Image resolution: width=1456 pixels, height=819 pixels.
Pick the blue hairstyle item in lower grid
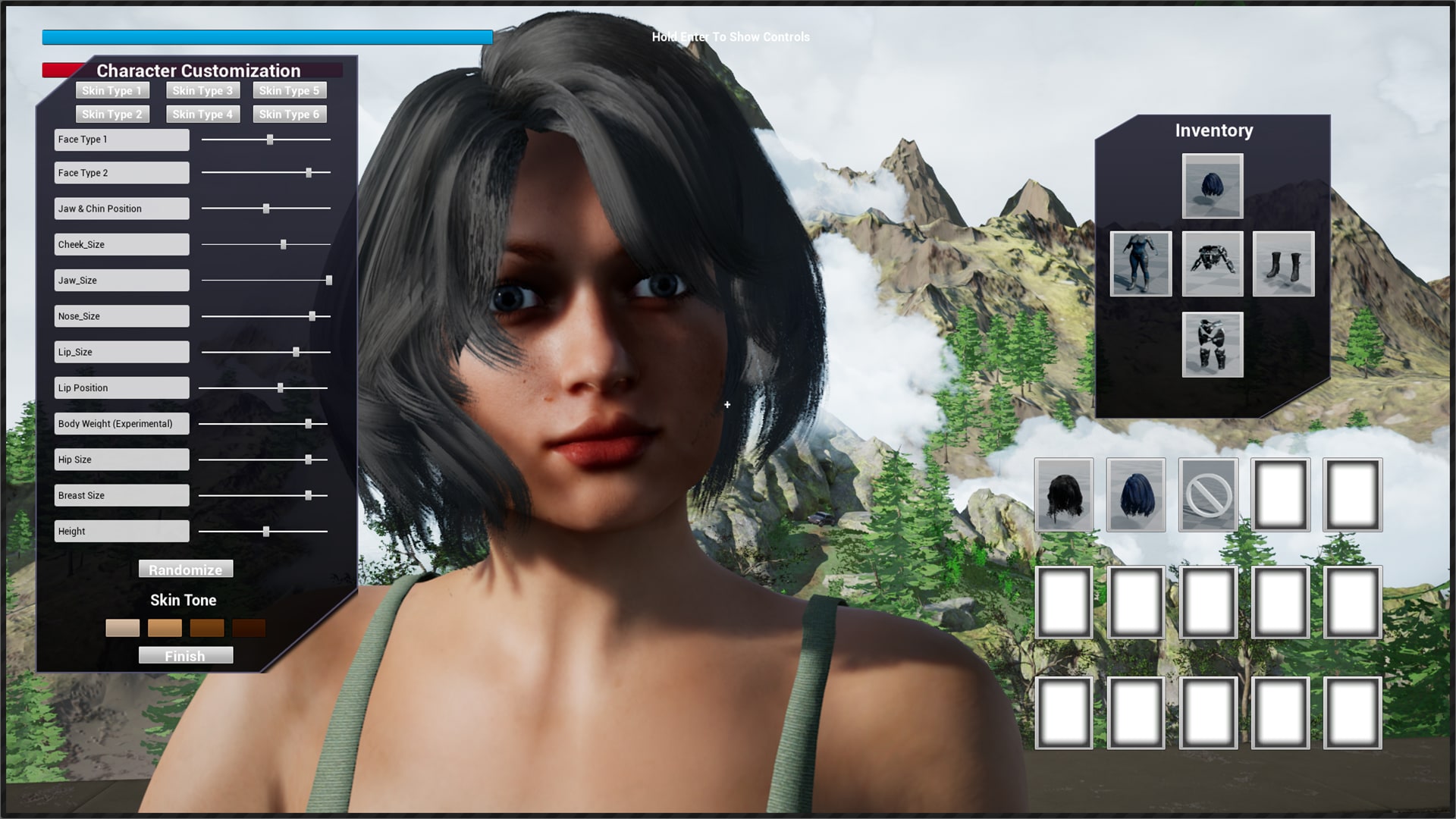1136,494
